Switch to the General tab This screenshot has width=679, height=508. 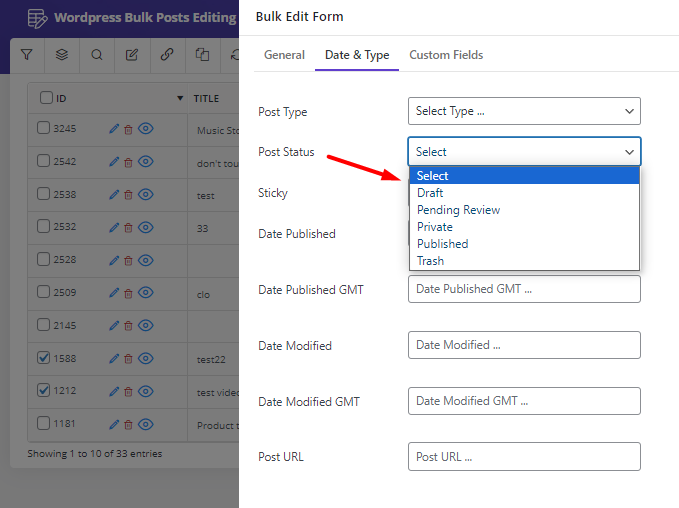tap(284, 55)
